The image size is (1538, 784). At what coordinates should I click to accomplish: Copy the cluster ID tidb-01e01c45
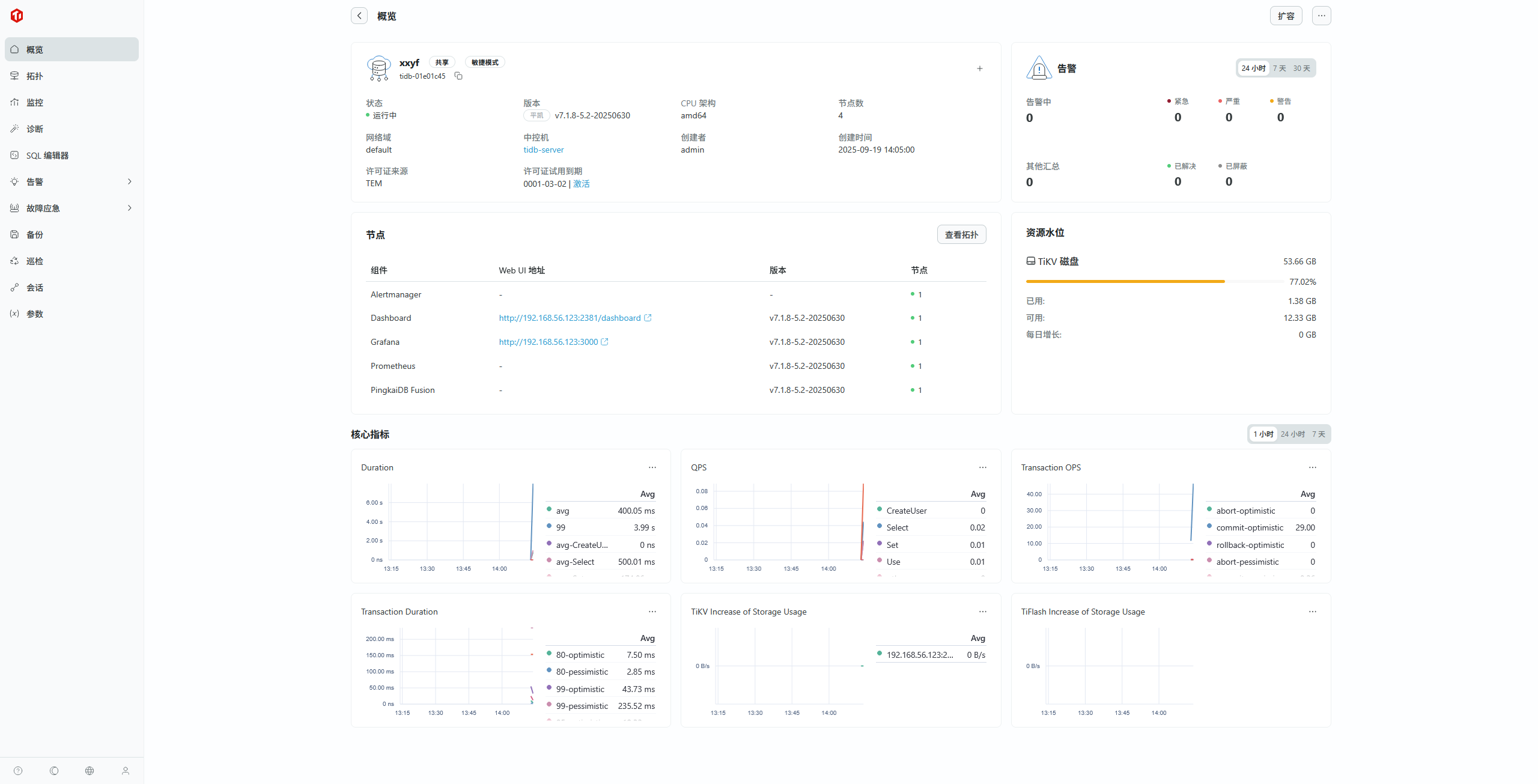click(458, 76)
